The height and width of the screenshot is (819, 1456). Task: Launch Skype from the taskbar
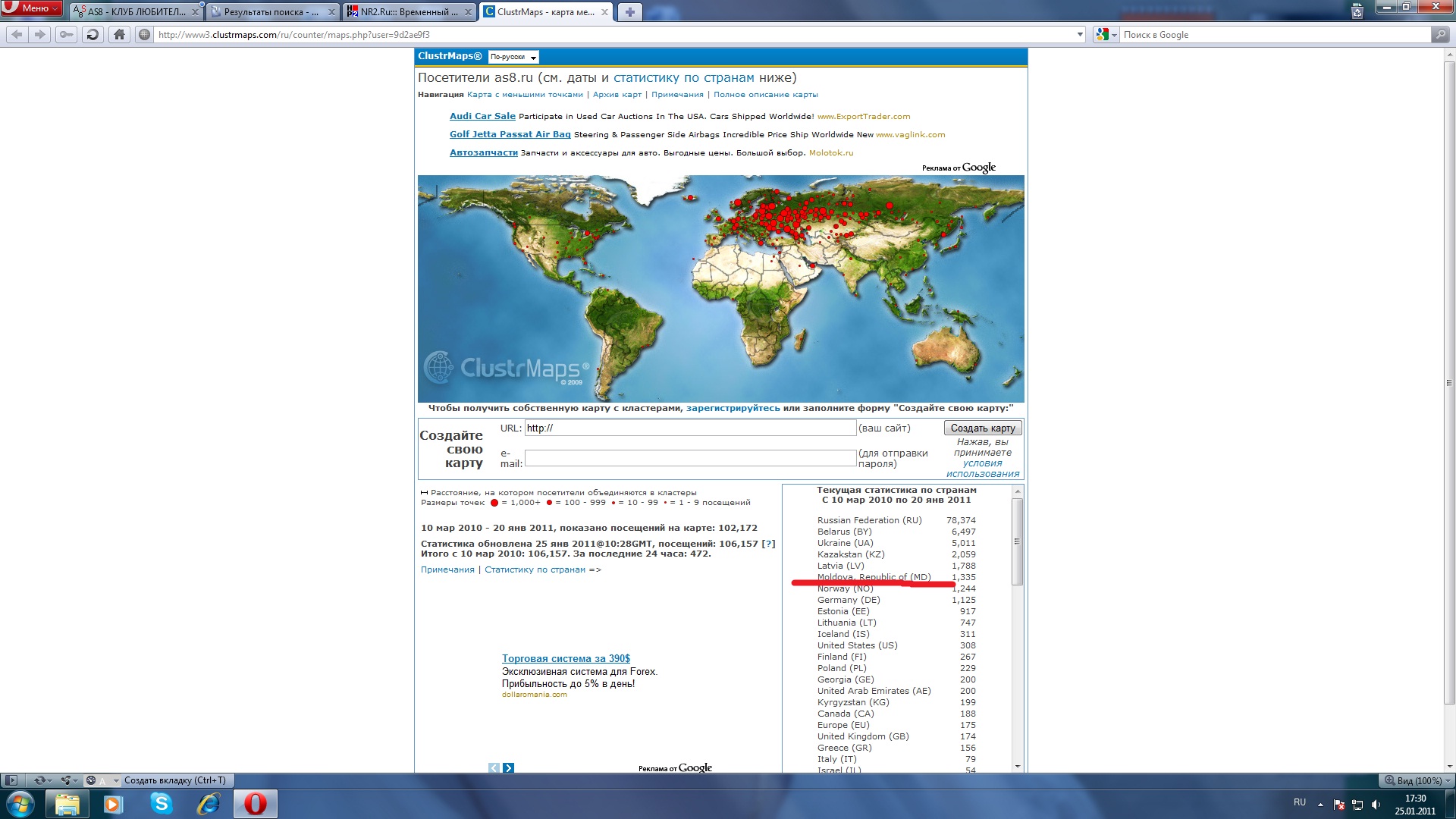point(161,803)
